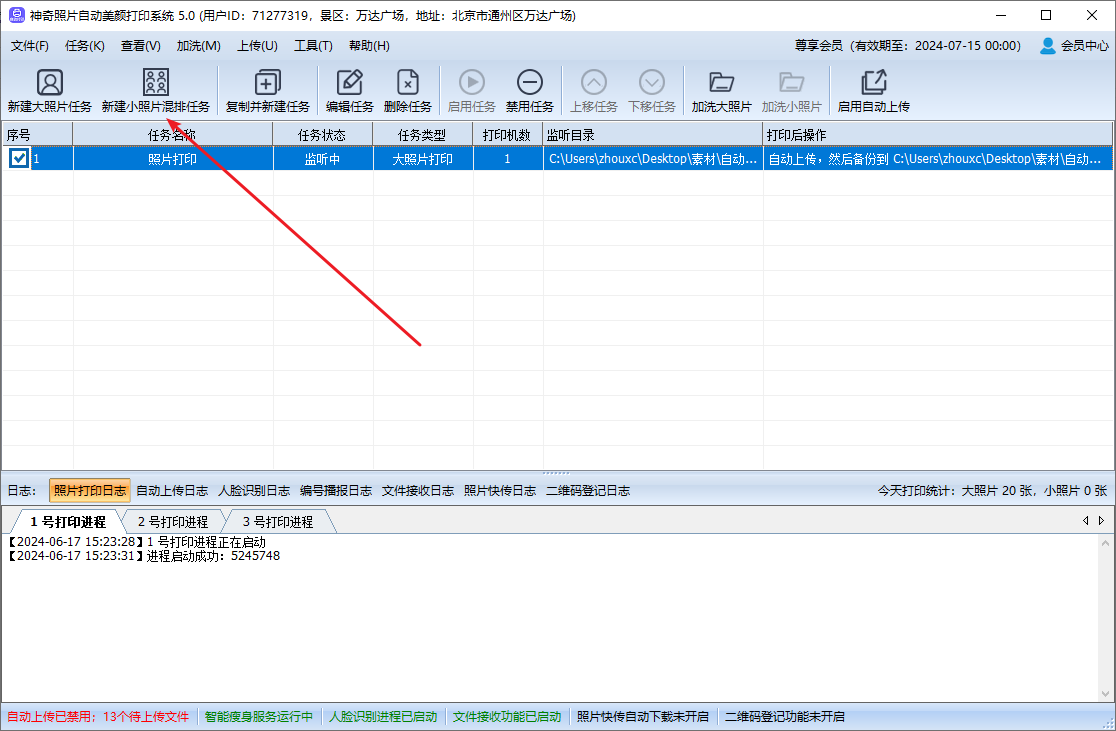Open the 任务(K) menu
Viewport: 1116px width, 731px height.
tap(84, 45)
